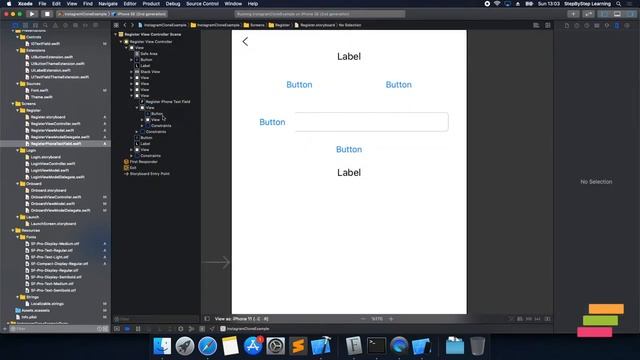Image resolution: width=640 pixels, height=360 pixels.
Task: Toggle the Debug area visibility
Action: pyautogui.click(x=617, y=14)
